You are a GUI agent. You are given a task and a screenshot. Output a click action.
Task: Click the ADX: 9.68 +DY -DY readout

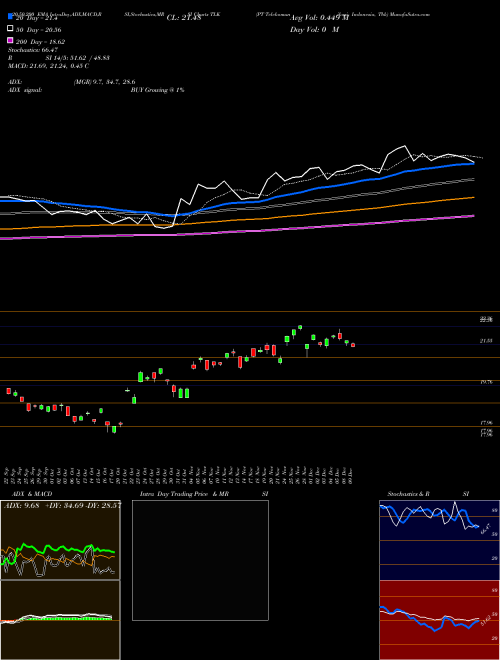[62, 505]
